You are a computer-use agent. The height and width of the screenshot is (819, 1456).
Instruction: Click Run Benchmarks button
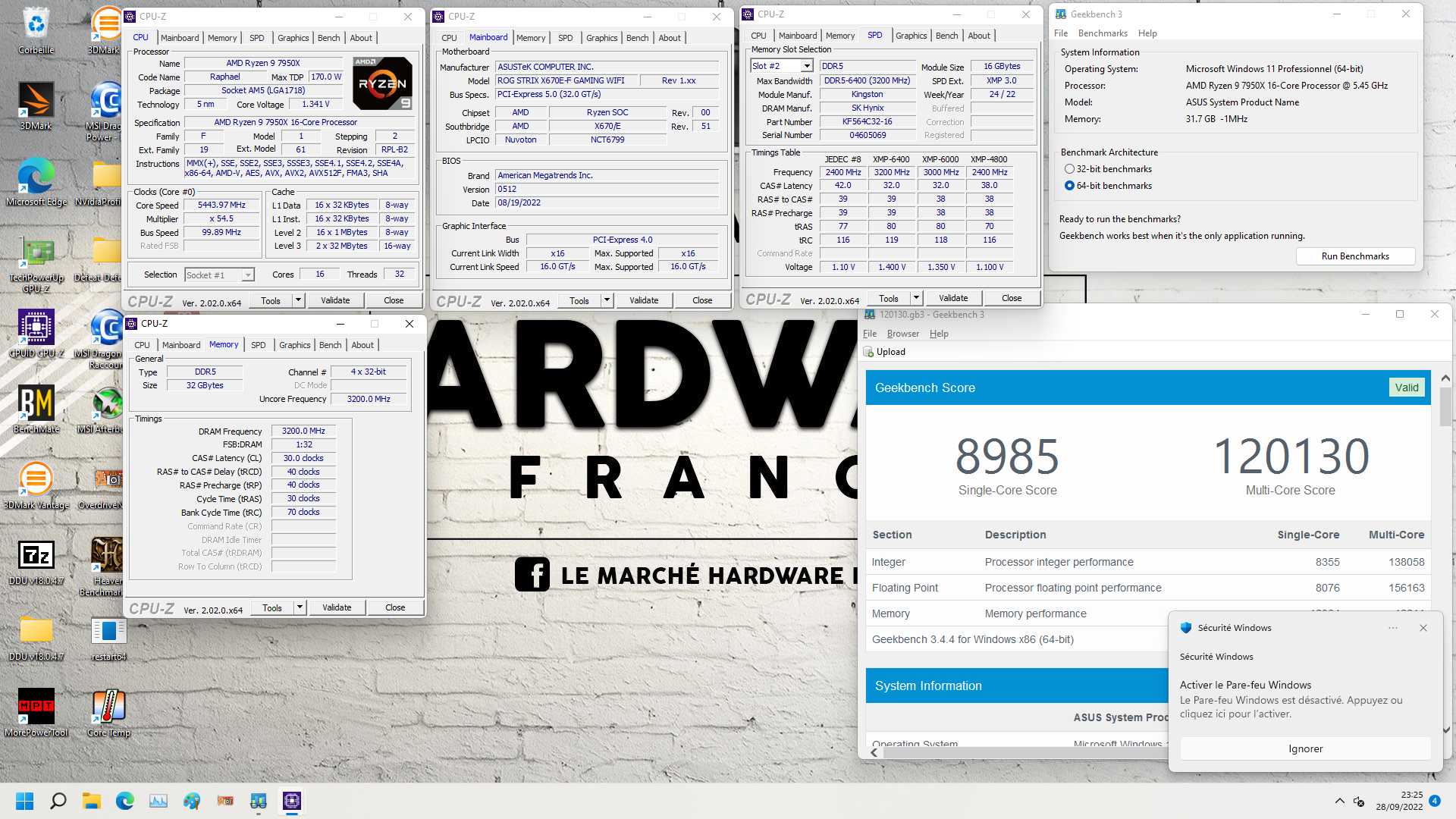[1355, 256]
